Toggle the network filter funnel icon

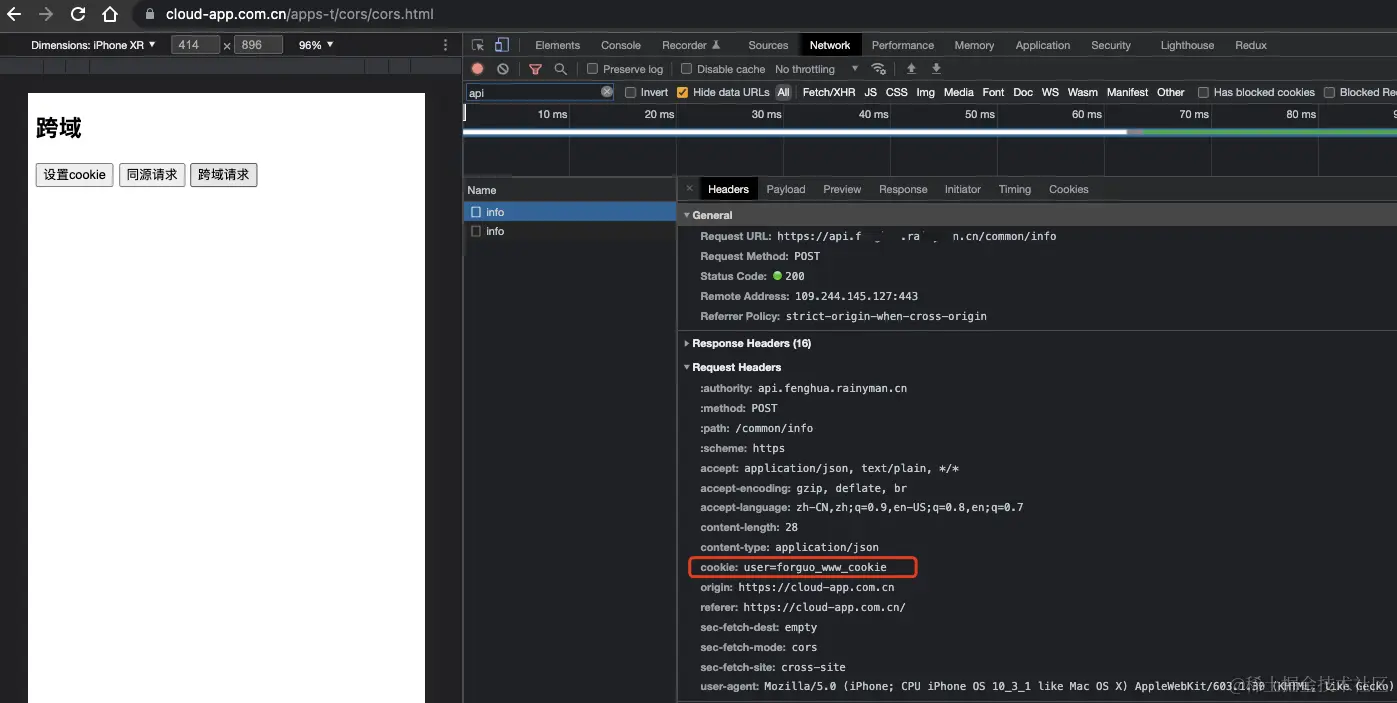[535, 69]
